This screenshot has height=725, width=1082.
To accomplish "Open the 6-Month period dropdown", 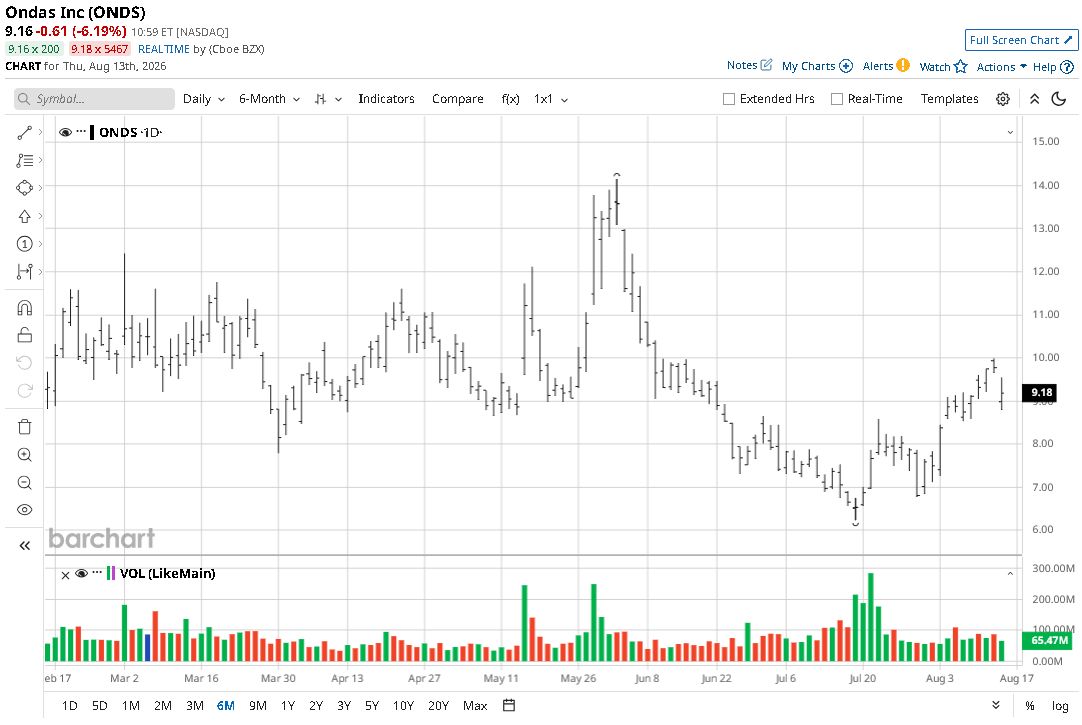I will point(269,99).
